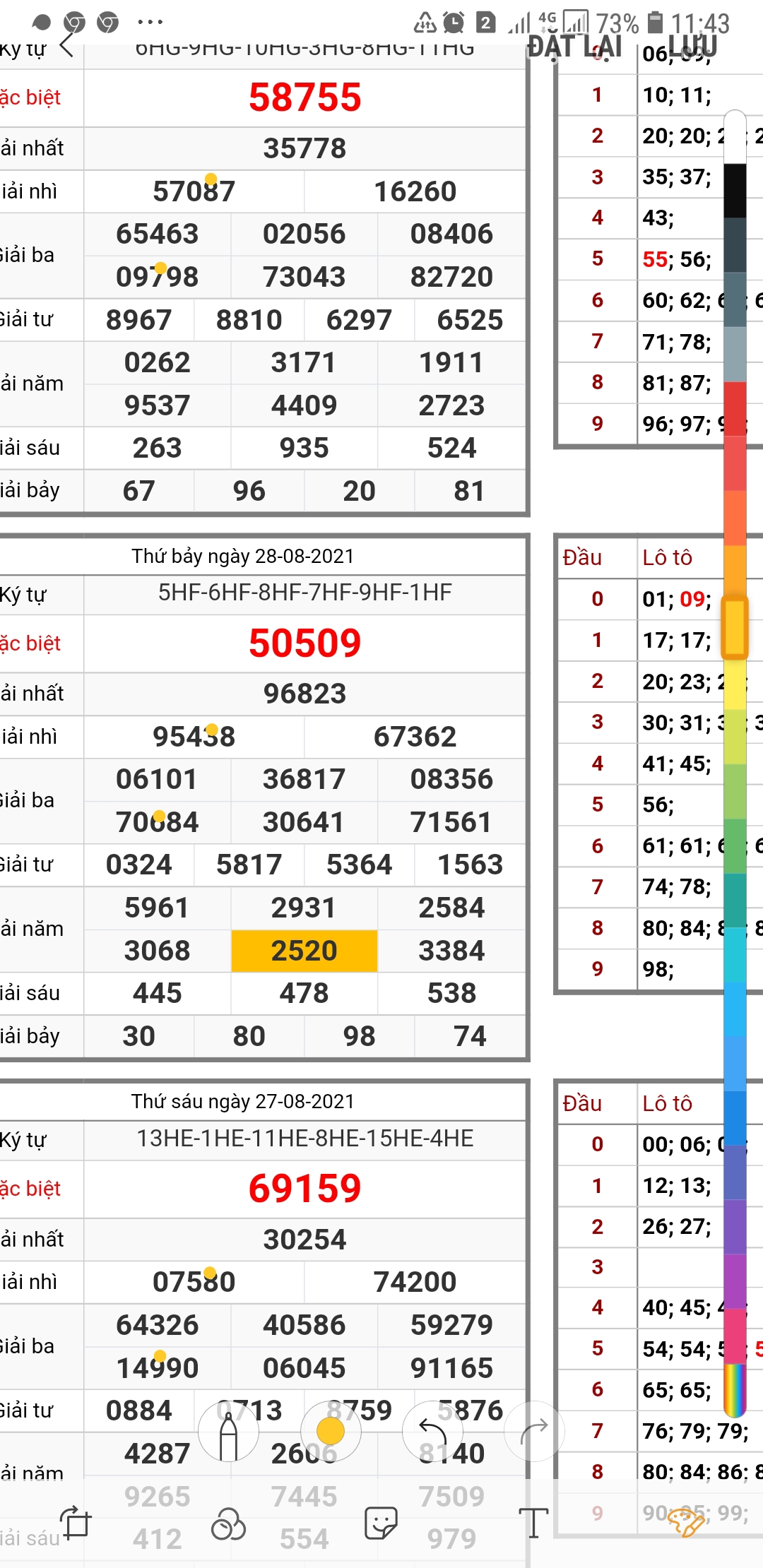Open the yellow current-color circle
The height and width of the screenshot is (1568, 763).
tap(331, 1432)
